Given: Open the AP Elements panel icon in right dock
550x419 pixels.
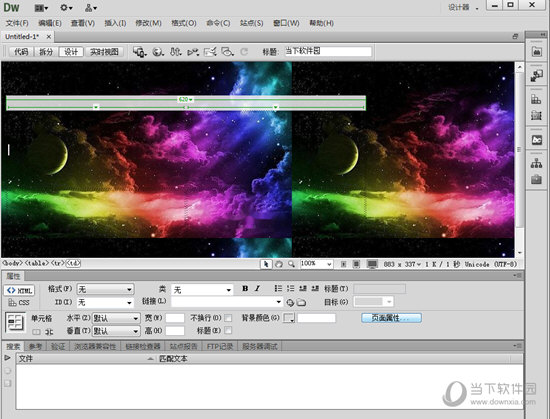Looking at the screenshot, I should click(536, 115).
